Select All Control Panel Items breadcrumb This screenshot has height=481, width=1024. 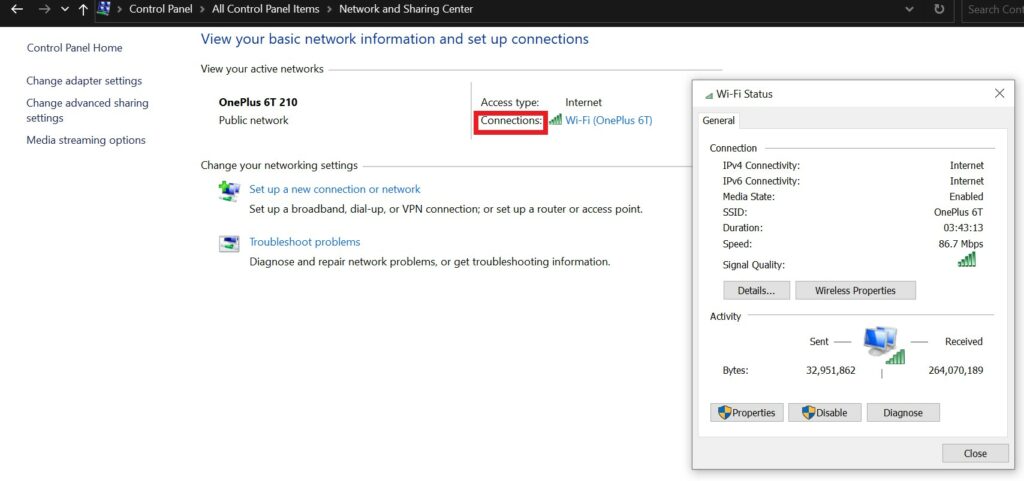click(x=266, y=9)
